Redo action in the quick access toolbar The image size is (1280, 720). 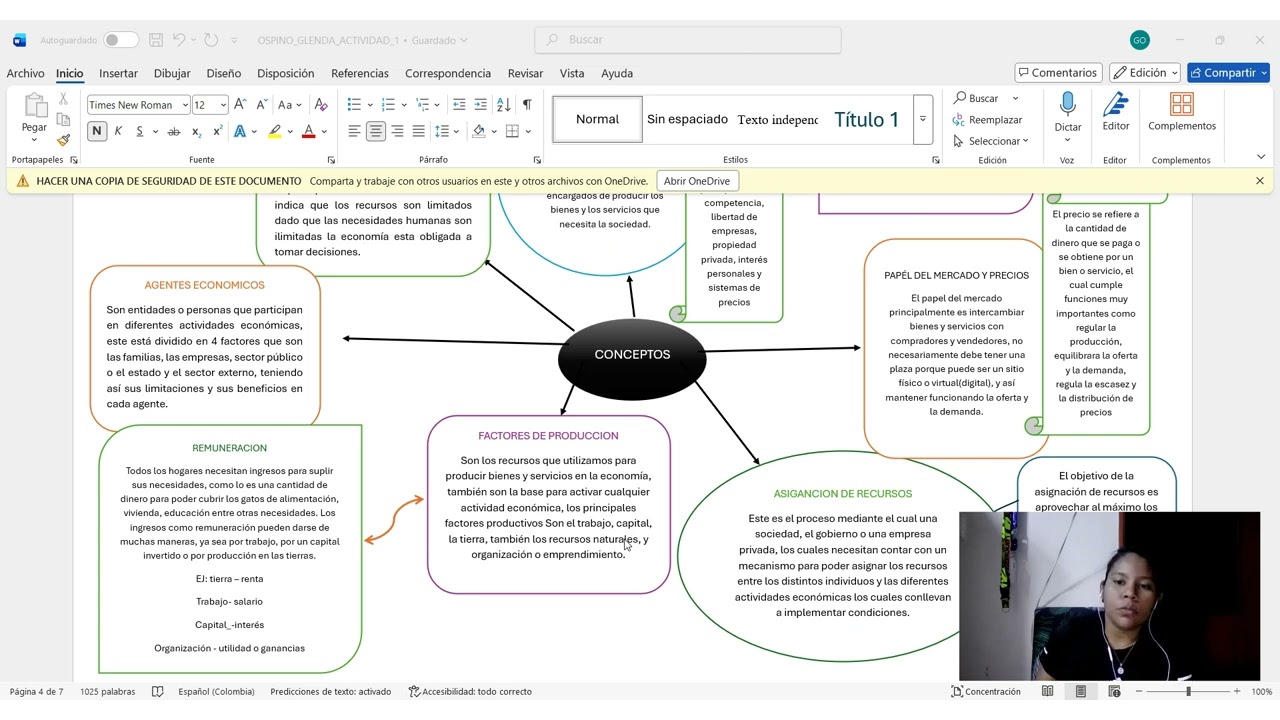(211, 40)
